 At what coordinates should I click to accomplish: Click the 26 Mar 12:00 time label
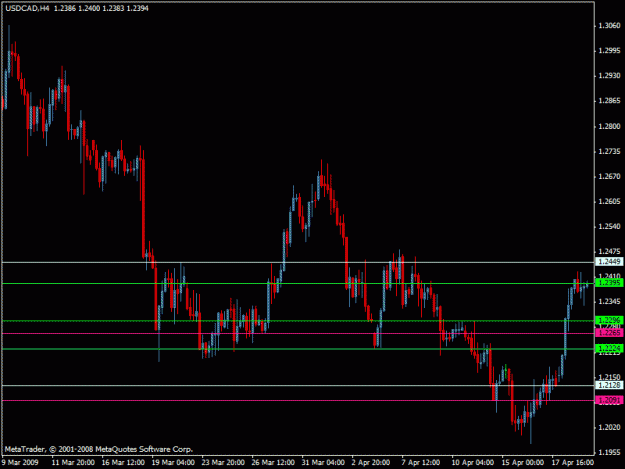(273, 462)
